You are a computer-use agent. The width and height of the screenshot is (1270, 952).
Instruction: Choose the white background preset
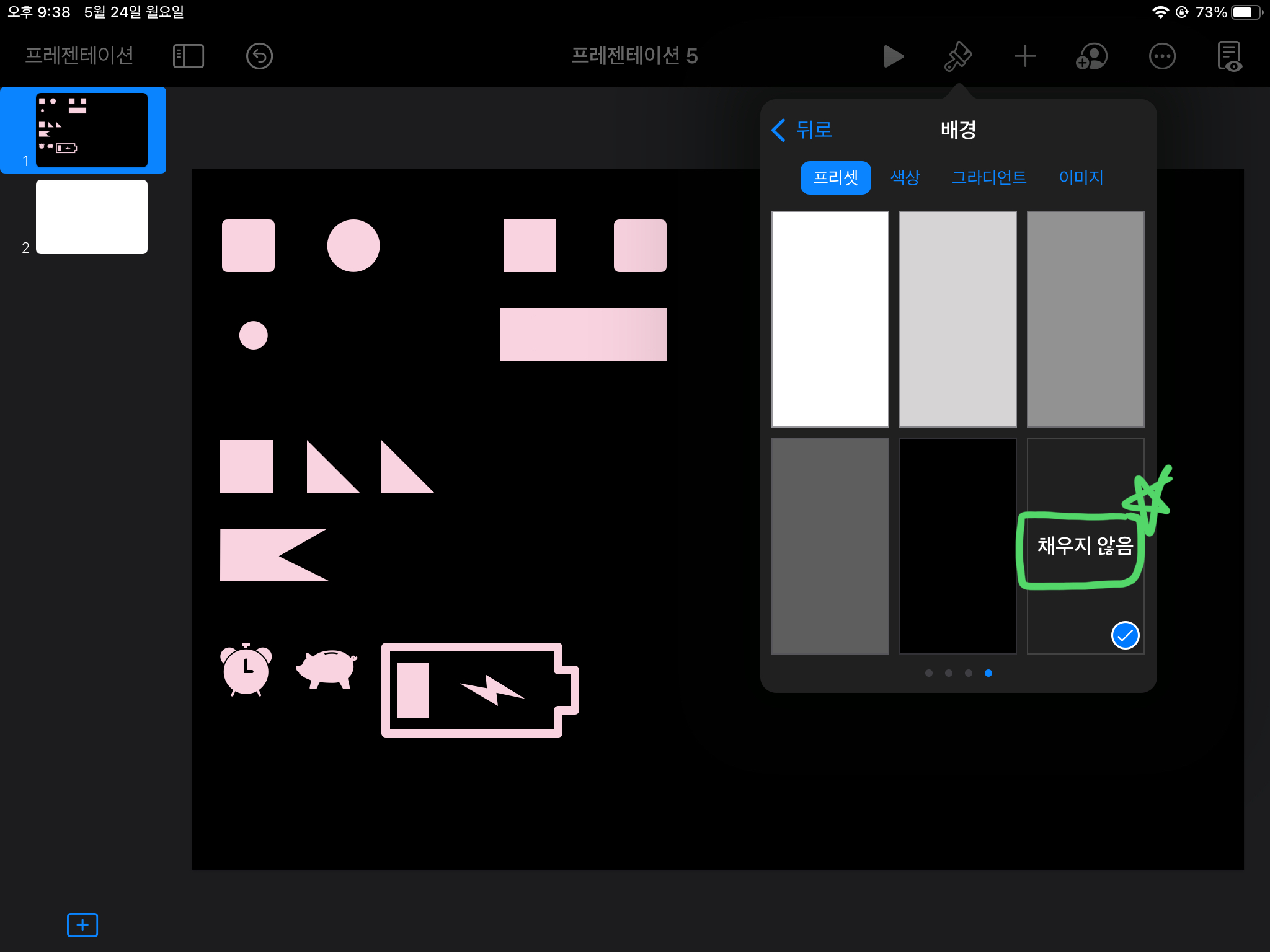click(x=830, y=319)
